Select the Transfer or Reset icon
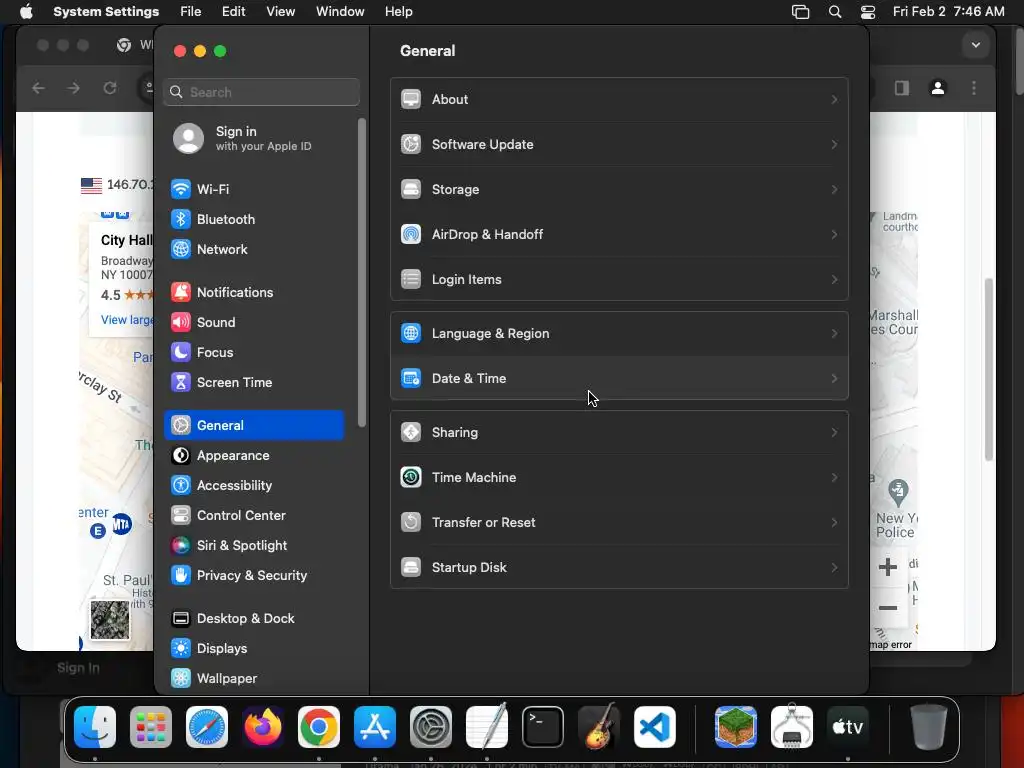The height and width of the screenshot is (768, 1024). (411, 522)
